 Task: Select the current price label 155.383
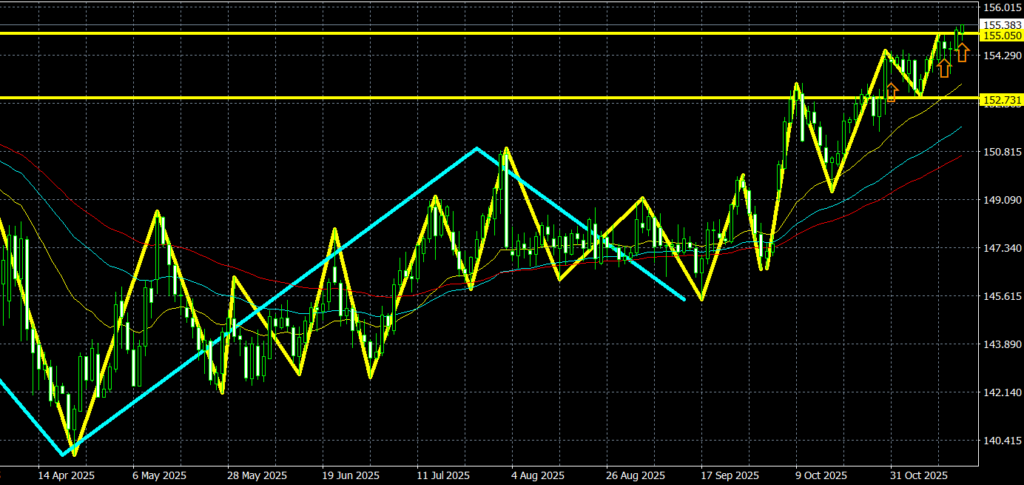[x=1002, y=25]
